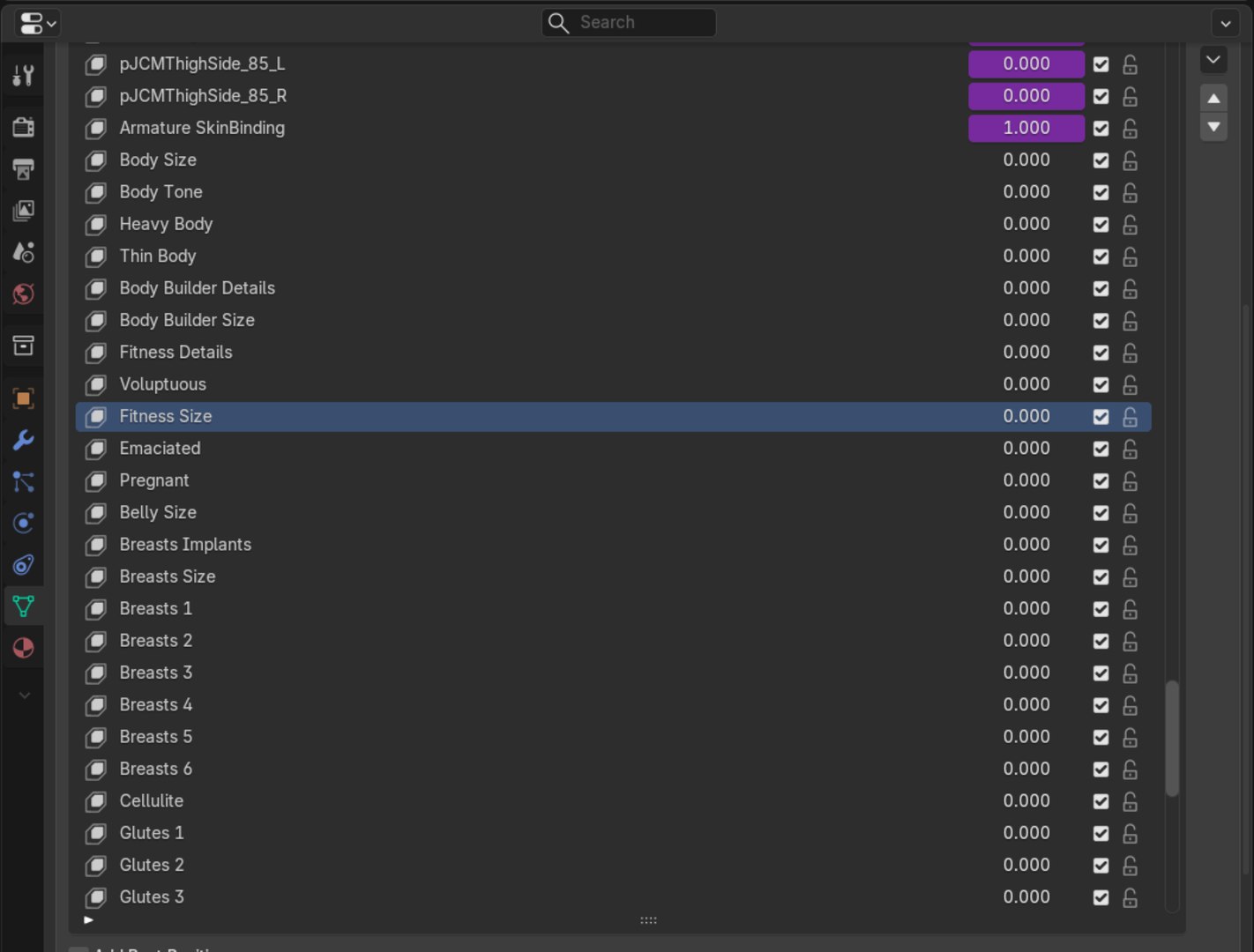Image resolution: width=1254 pixels, height=952 pixels.
Task: Click the lock icon for Body Tone
Action: [1130, 192]
